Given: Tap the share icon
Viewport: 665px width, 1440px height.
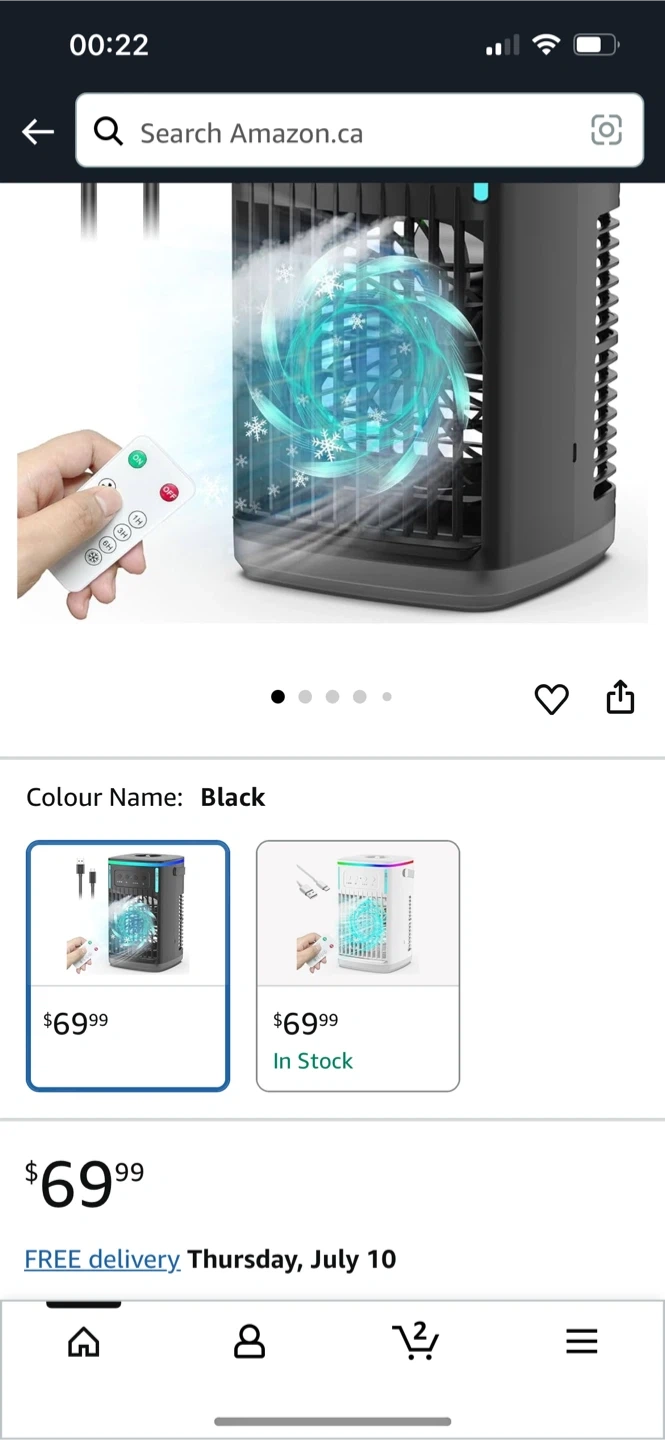Looking at the screenshot, I should (620, 697).
